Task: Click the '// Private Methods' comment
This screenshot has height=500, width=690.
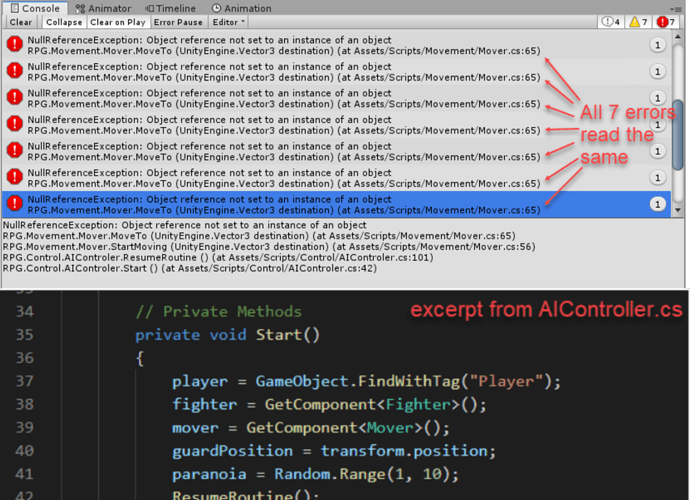Action: 219,312
